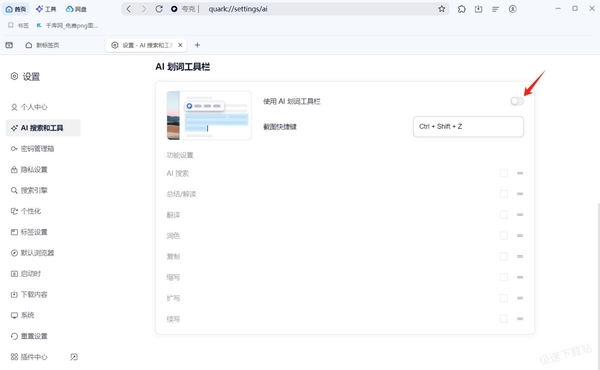Go back with the back arrow
The height and width of the screenshot is (370, 600).
coord(129,9)
